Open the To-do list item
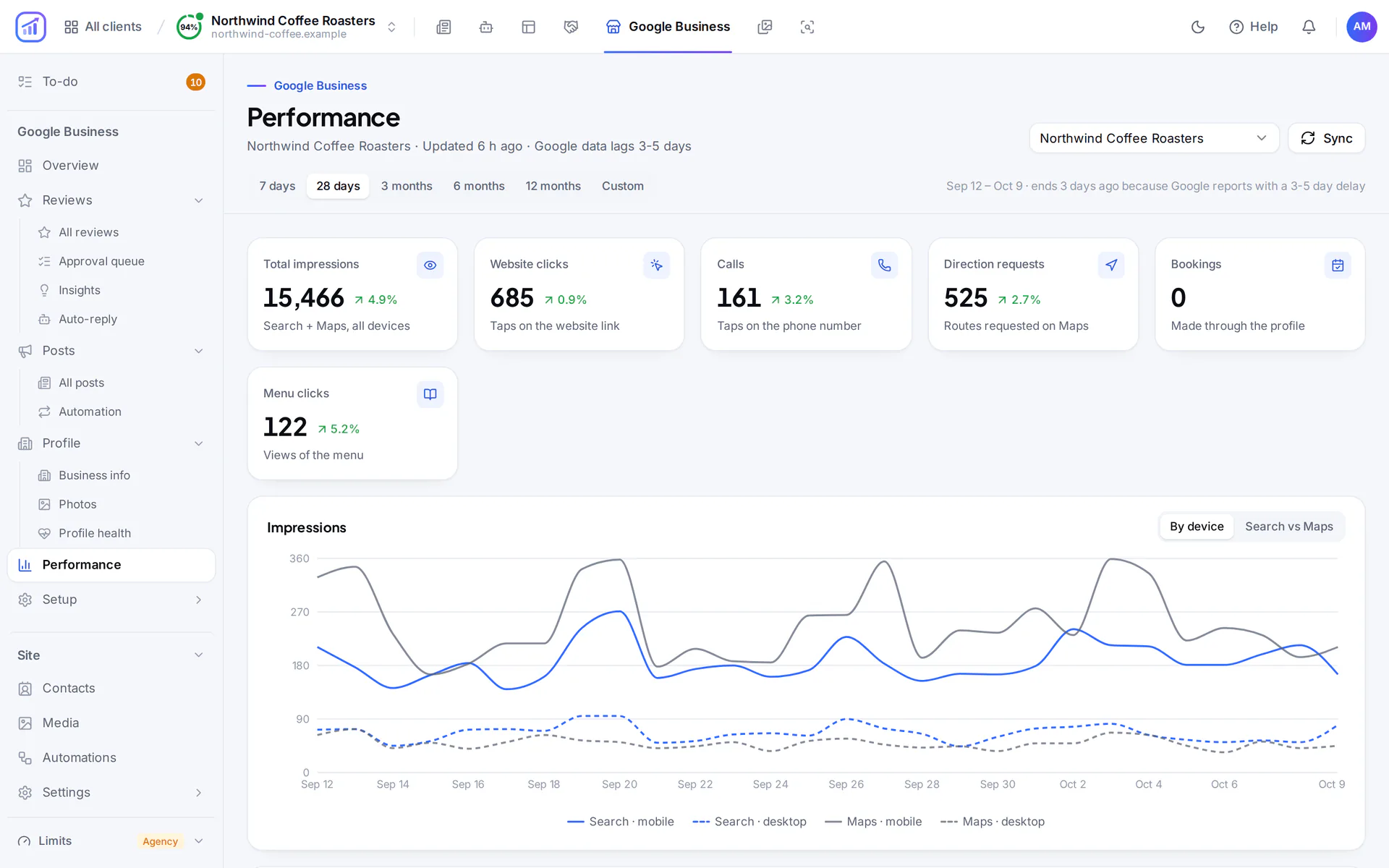 click(111, 82)
